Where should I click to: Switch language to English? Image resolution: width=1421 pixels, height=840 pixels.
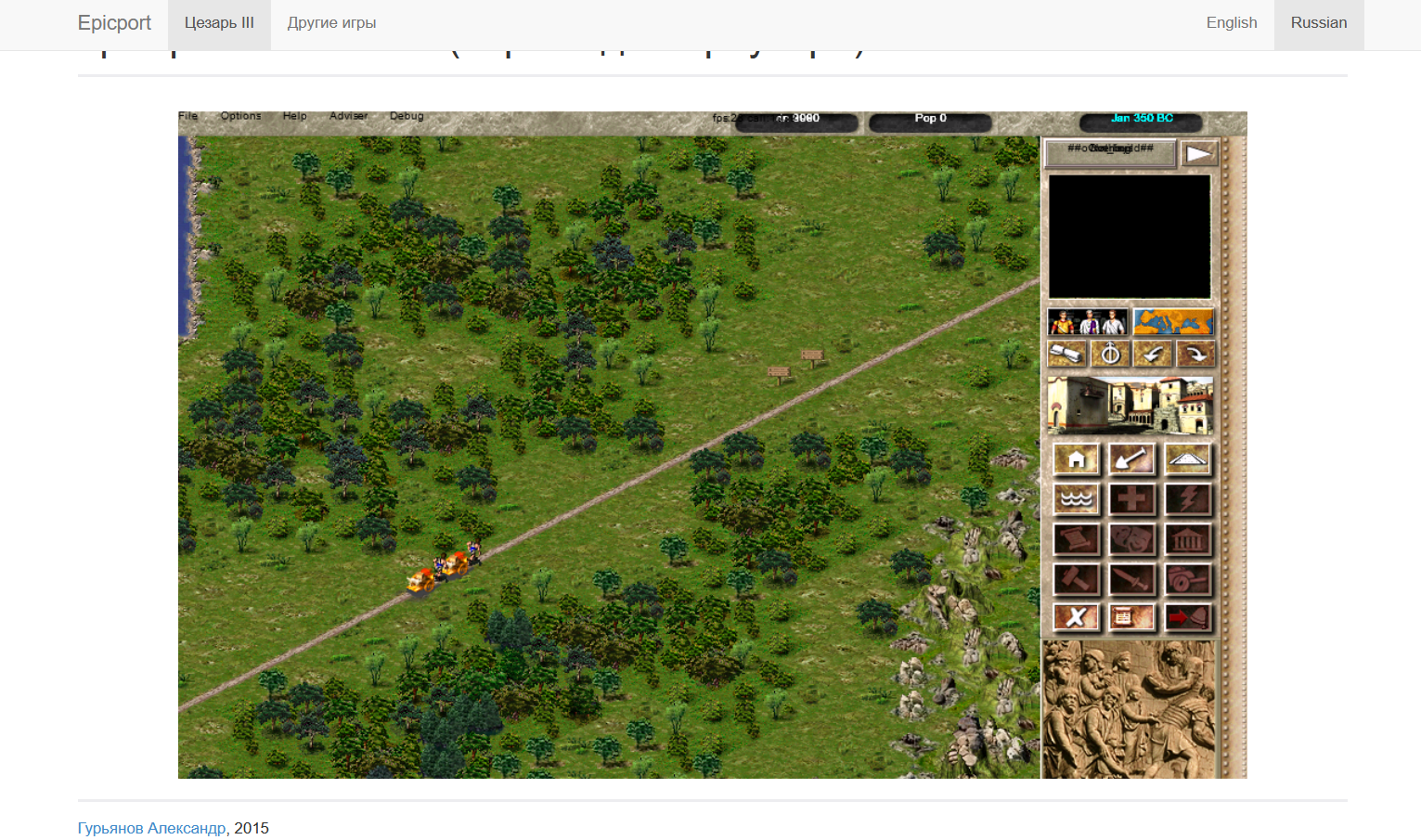point(1232,23)
